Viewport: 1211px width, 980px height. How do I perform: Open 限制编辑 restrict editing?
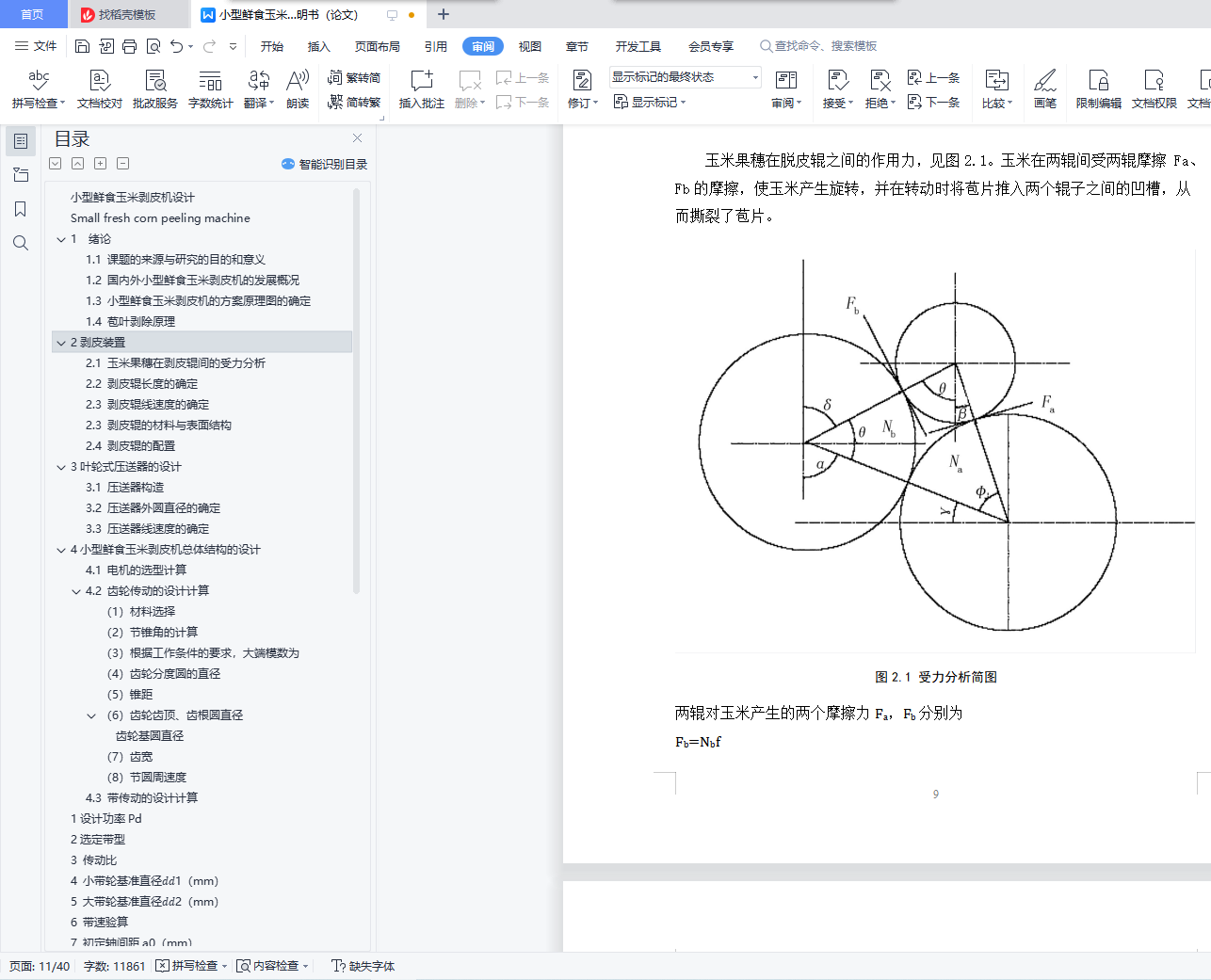(1099, 89)
